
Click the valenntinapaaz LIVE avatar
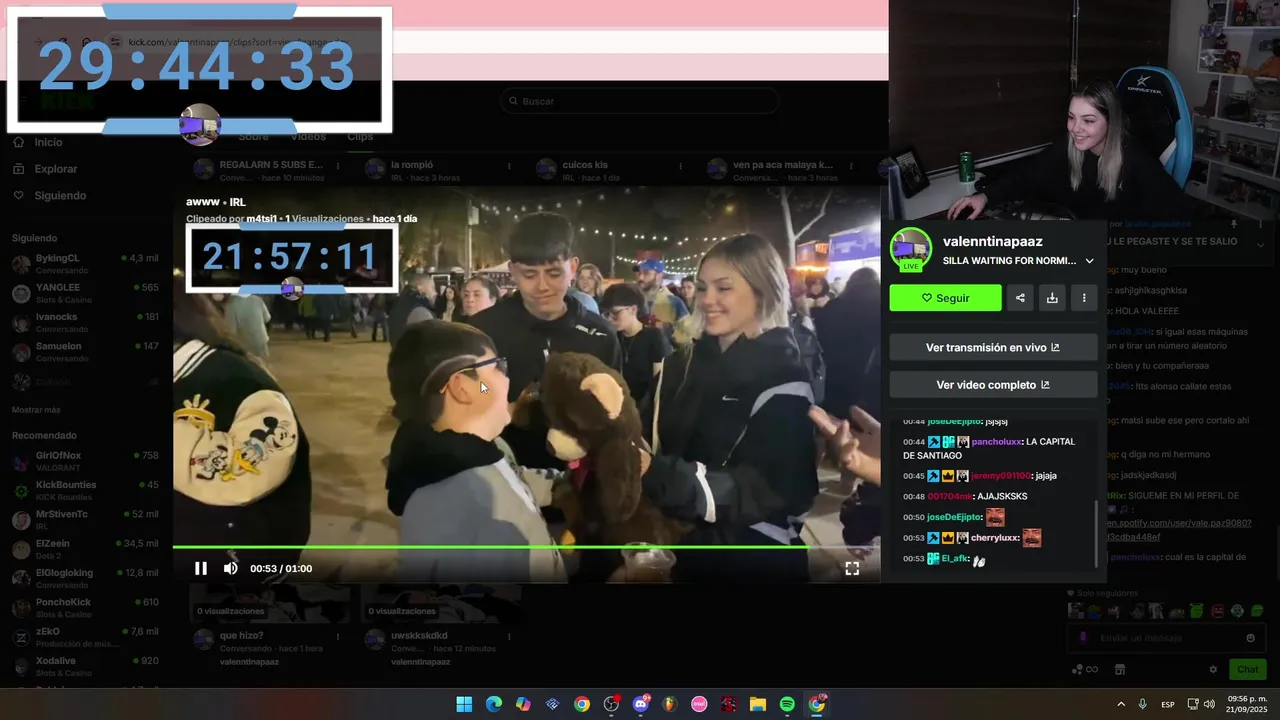point(910,249)
